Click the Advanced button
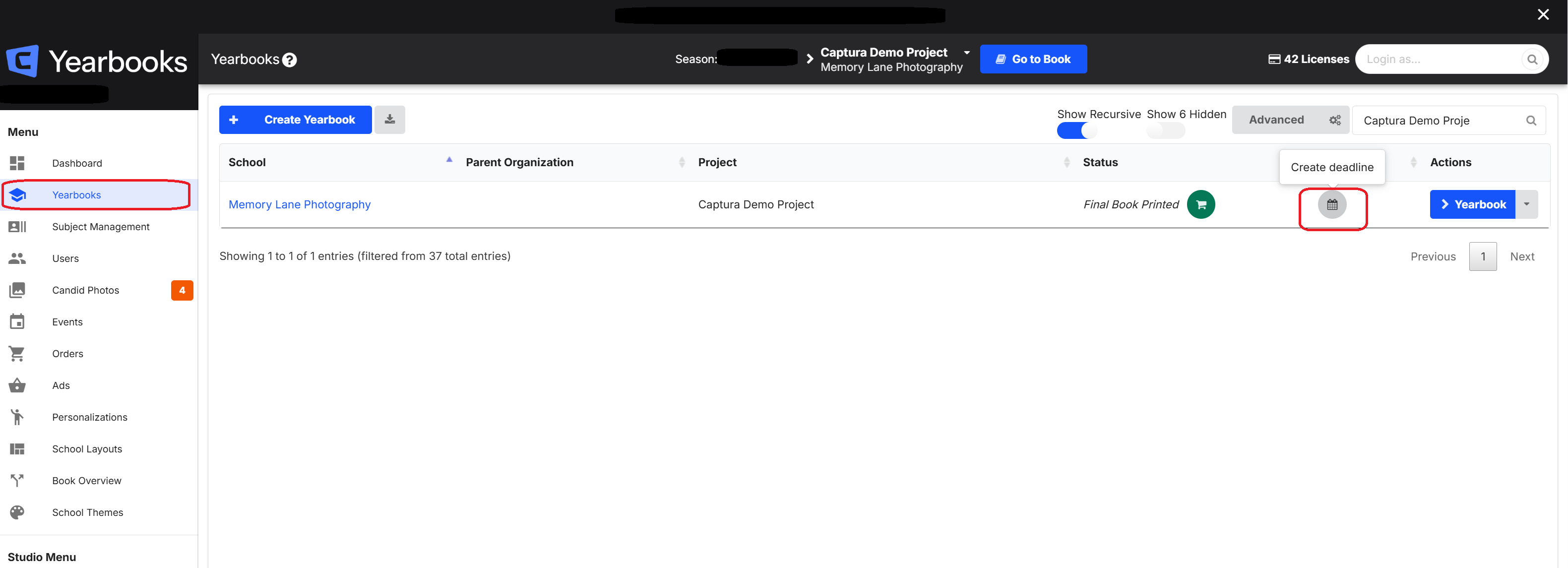Viewport: 1568px width, 568px height. [1290, 120]
